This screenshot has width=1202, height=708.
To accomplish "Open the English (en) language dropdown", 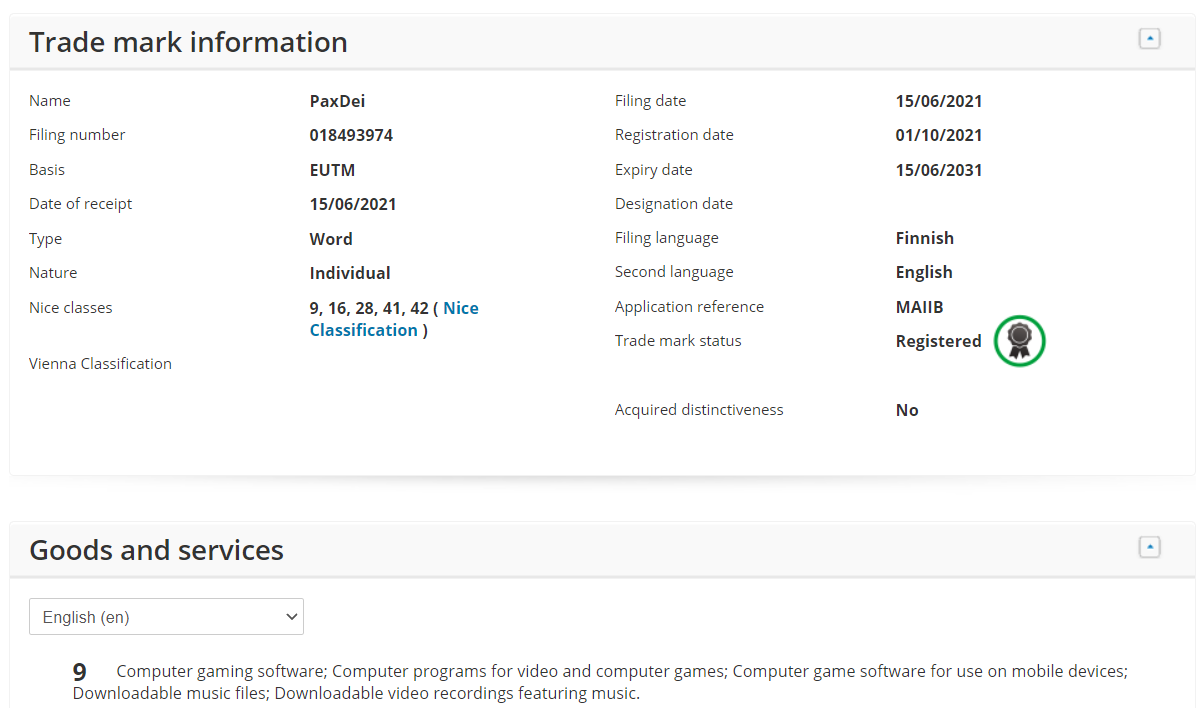I will 166,617.
